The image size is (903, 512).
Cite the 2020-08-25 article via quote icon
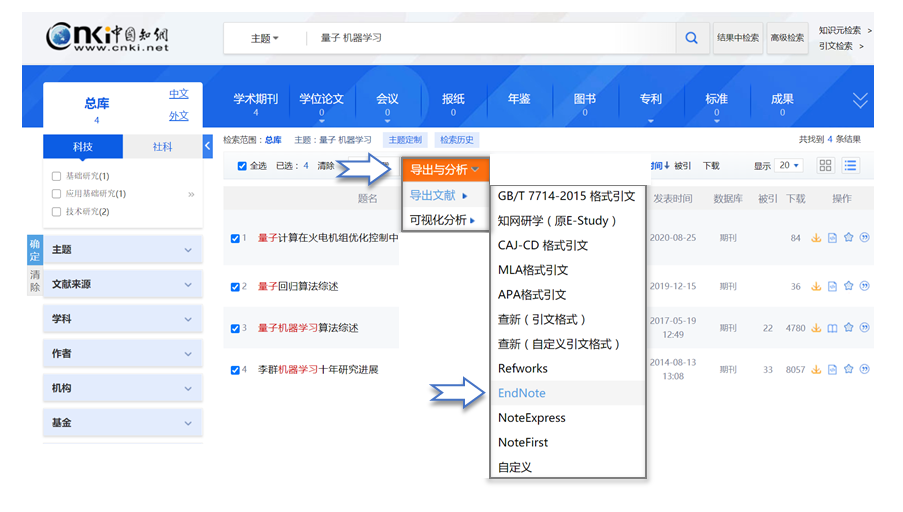(x=864, y=237)
